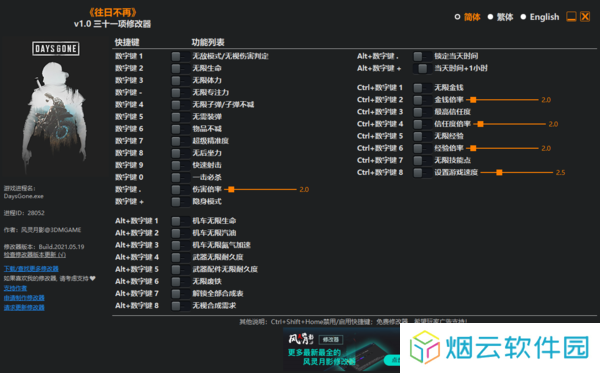Select the 繁体 language radio button

click(490, 17)
